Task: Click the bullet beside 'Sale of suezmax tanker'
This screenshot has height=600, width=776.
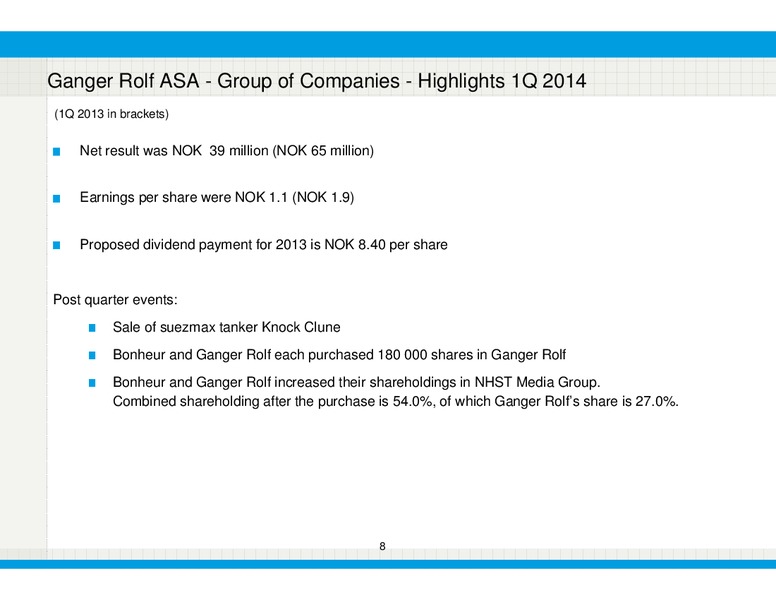Action: point(92,328)
